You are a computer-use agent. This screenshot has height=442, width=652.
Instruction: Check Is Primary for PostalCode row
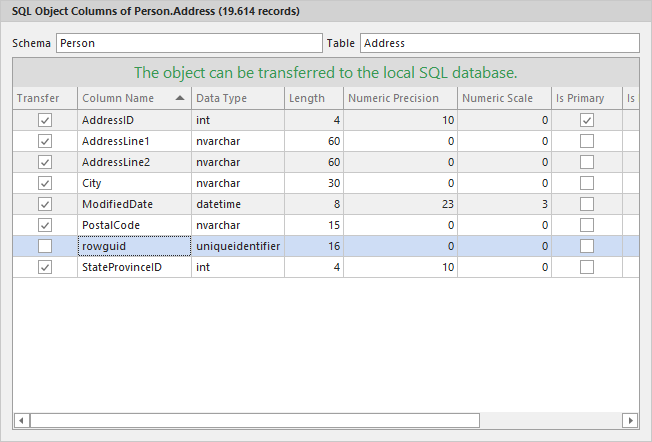pyautogui.click(x=587, y=225)
